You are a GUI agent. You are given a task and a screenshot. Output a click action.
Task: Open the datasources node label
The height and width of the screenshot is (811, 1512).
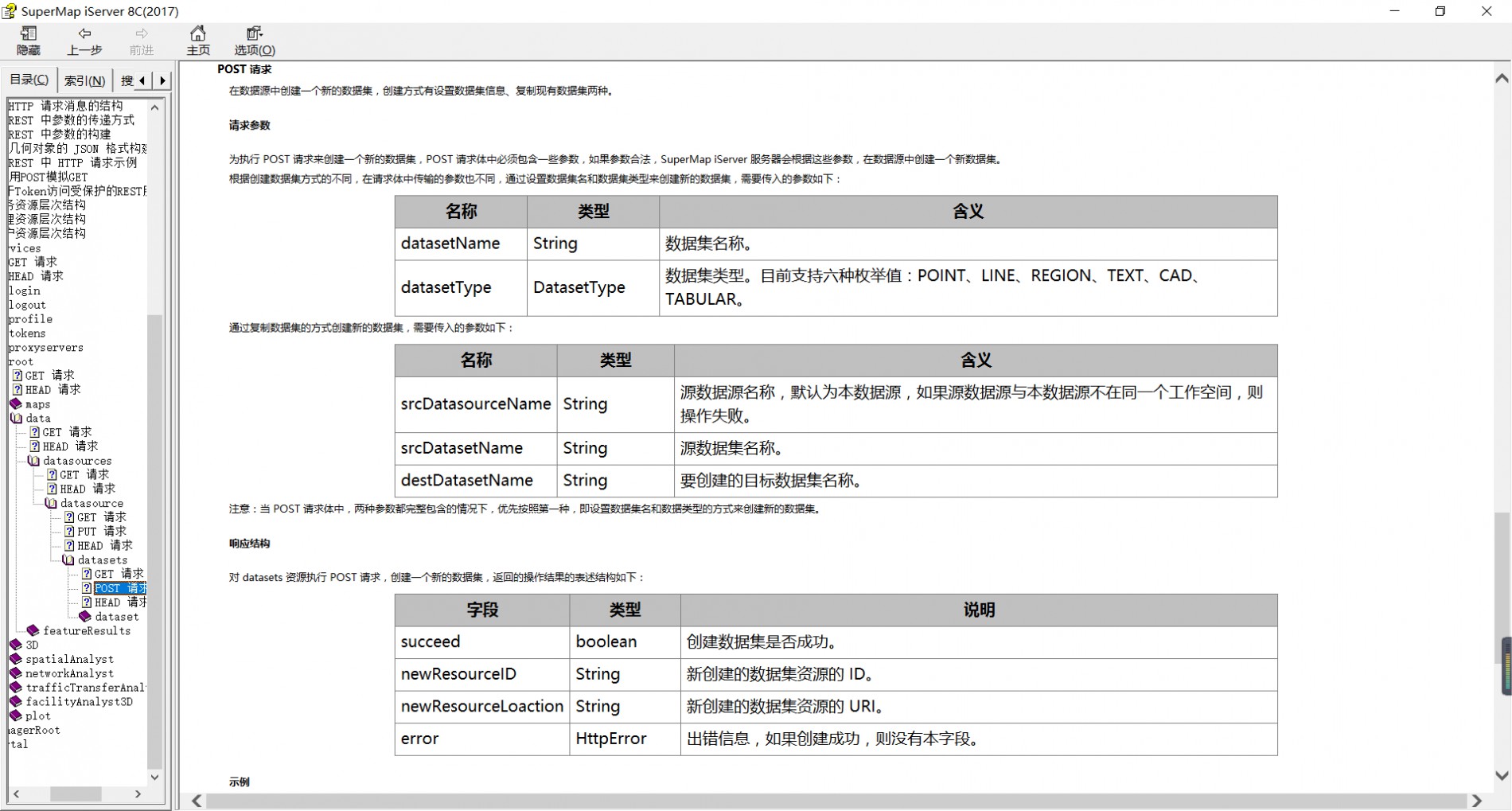click(x=77, y=461)
